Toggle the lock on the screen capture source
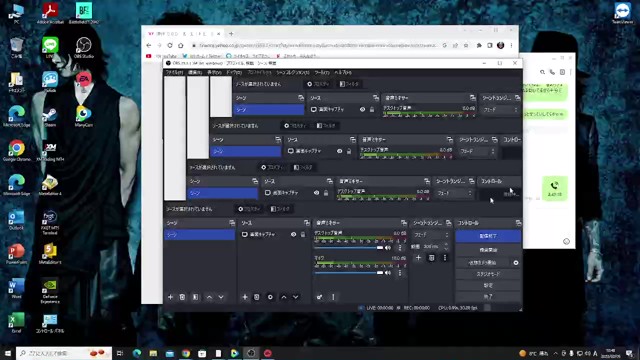This screenshot has width=640, height=360. click(303, 235)
